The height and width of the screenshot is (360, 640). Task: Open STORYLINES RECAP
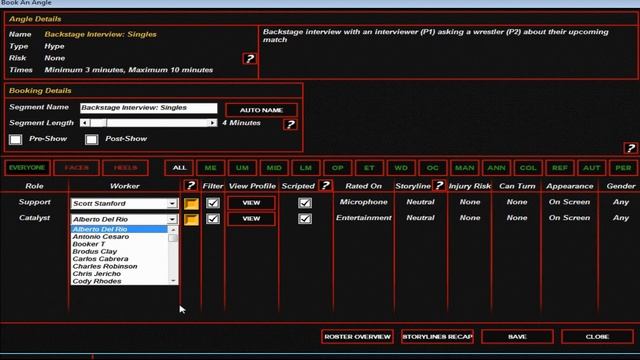point(437,337)
